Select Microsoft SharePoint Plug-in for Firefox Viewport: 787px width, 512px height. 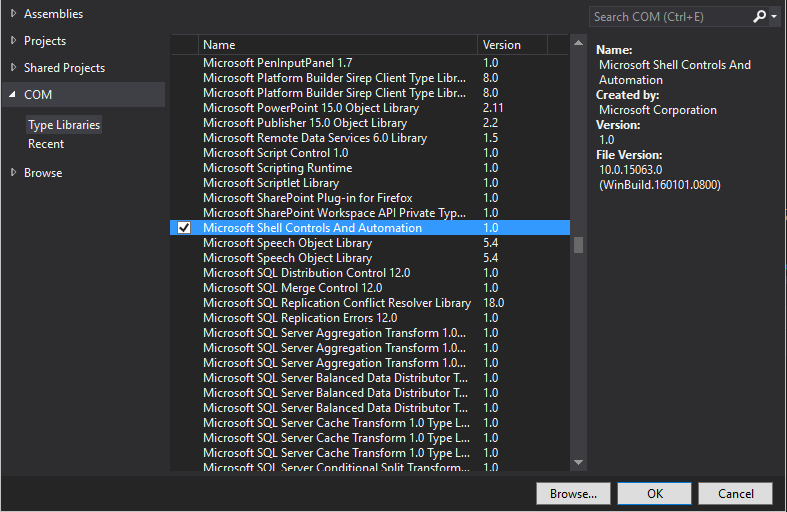[370, 198]
